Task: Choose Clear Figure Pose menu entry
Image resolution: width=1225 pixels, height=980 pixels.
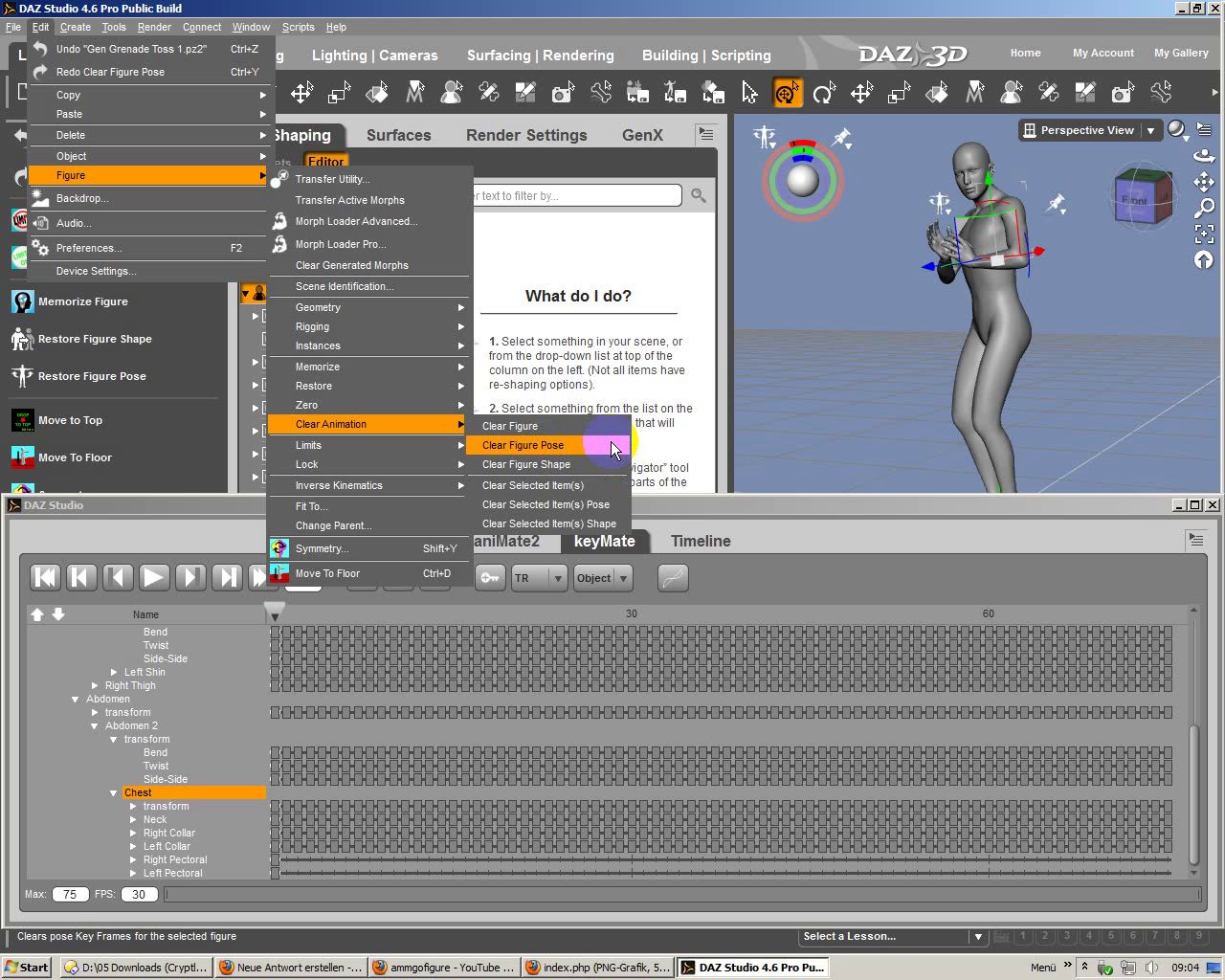Action: click(x=523, y=445)
